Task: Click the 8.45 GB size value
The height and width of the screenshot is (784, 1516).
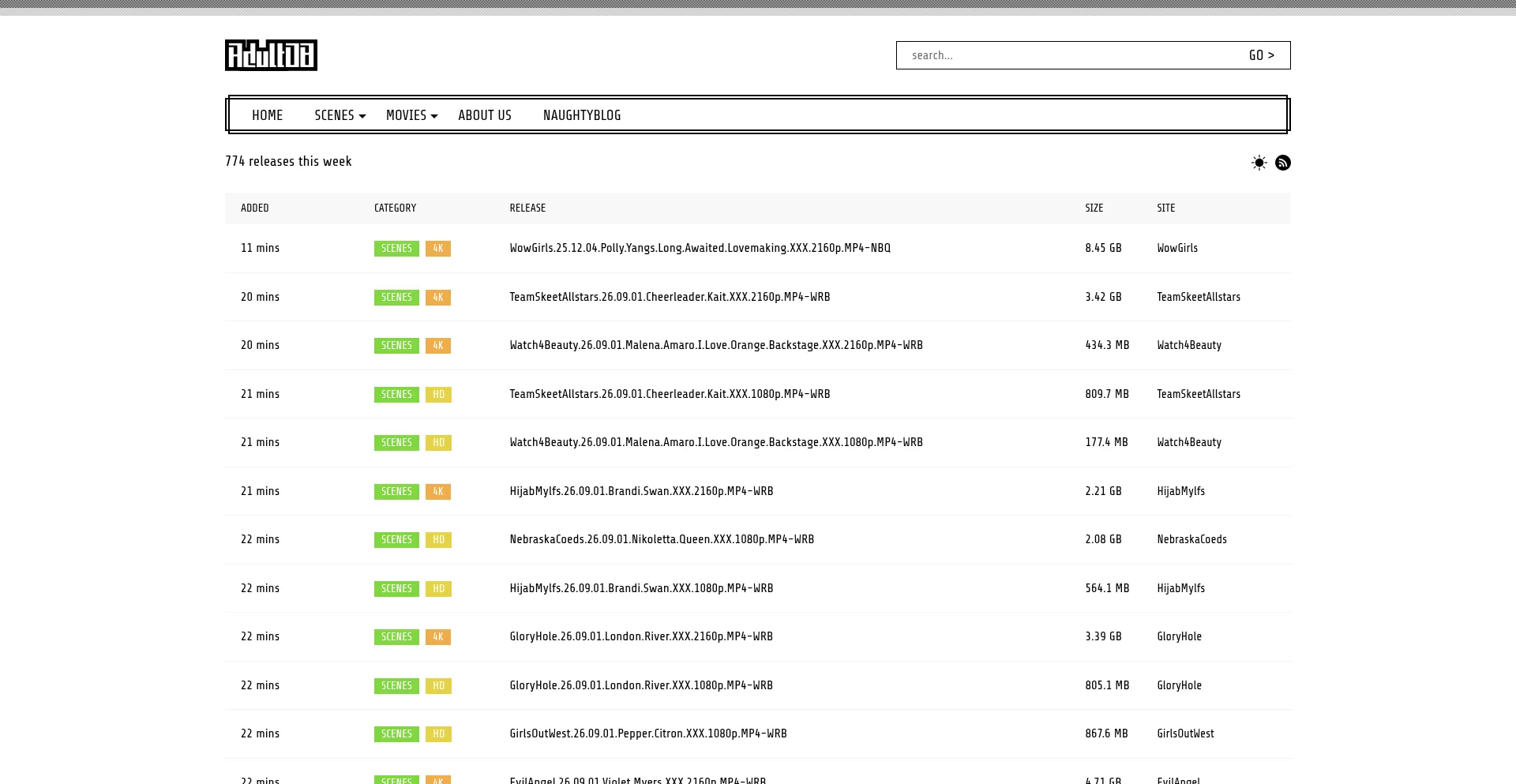Action: (x=1103, y=248)
